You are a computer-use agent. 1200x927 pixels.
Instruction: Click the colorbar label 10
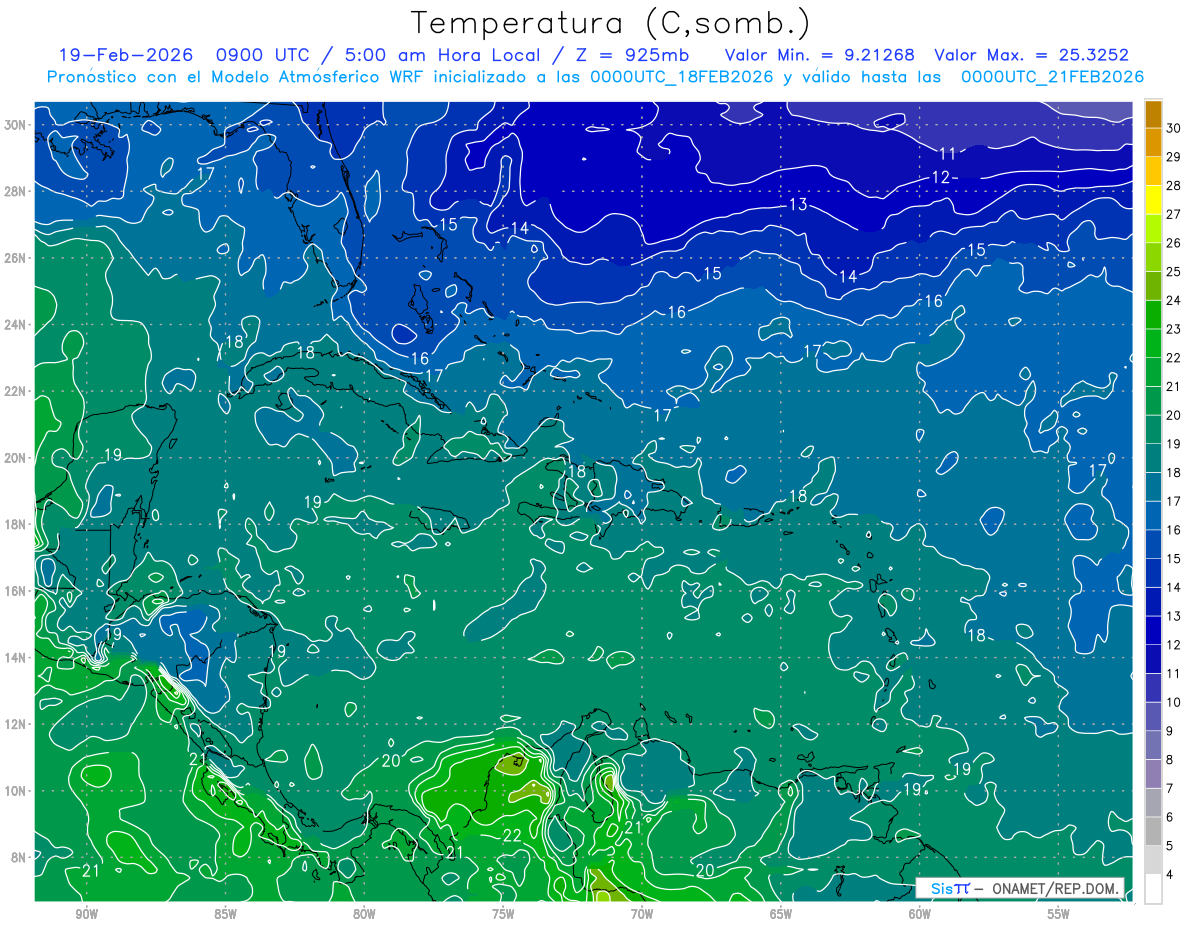point(1174,703)
